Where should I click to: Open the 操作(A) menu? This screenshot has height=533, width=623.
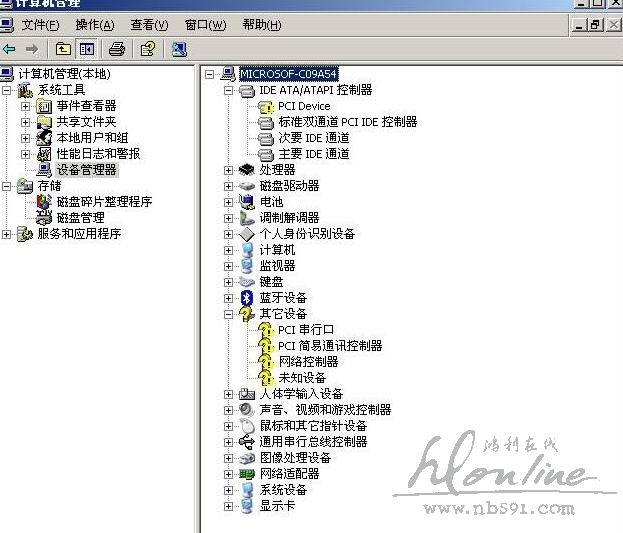[x=95, y=25]
